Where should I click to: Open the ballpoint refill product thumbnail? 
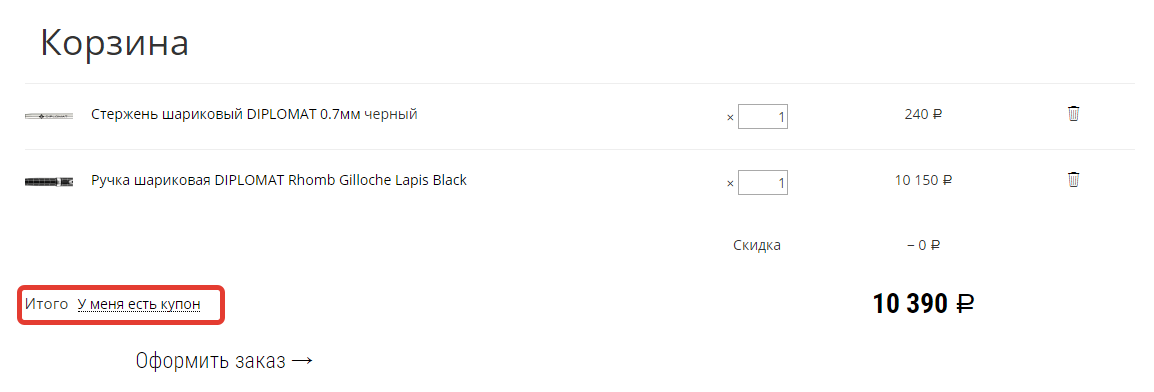tap(49, 115)
